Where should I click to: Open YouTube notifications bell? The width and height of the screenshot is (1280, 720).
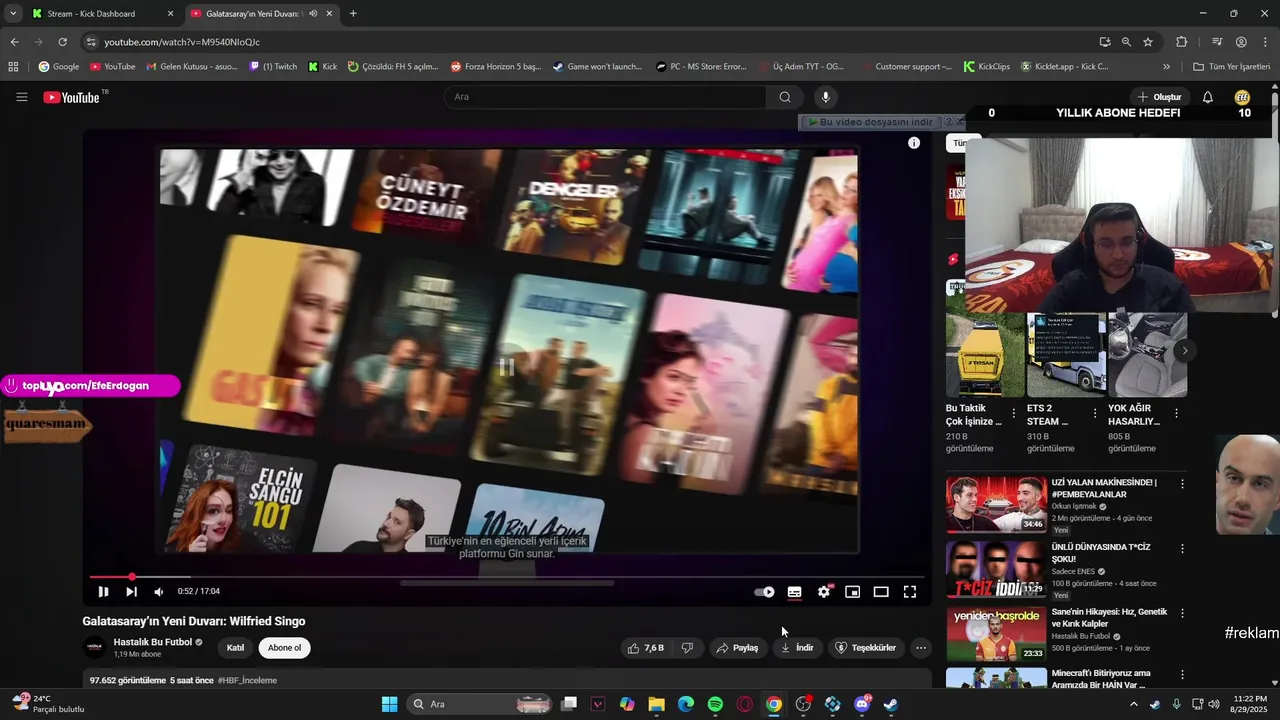tap(1208, 97)
